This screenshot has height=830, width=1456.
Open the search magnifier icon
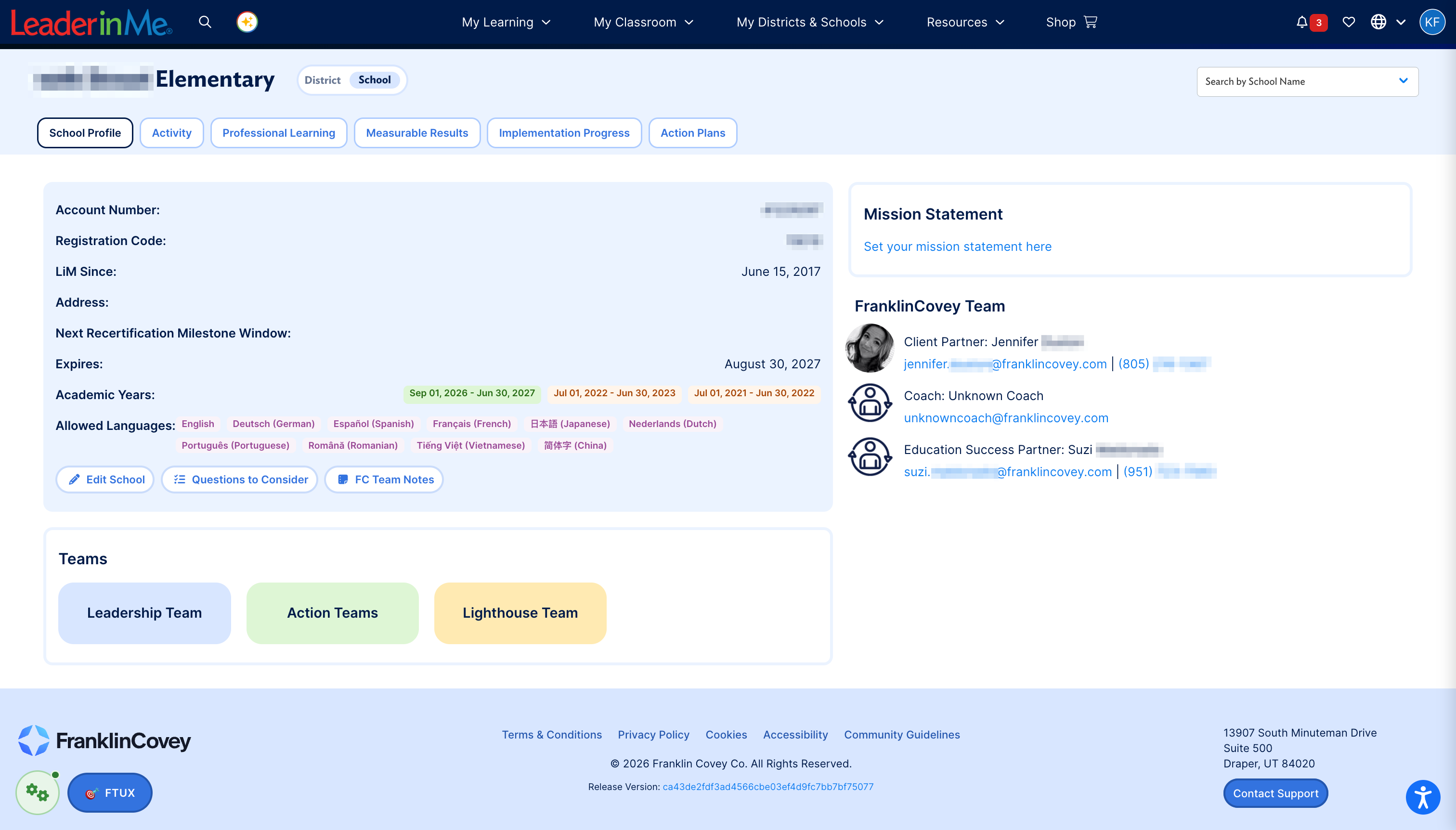tap(205, 22)
